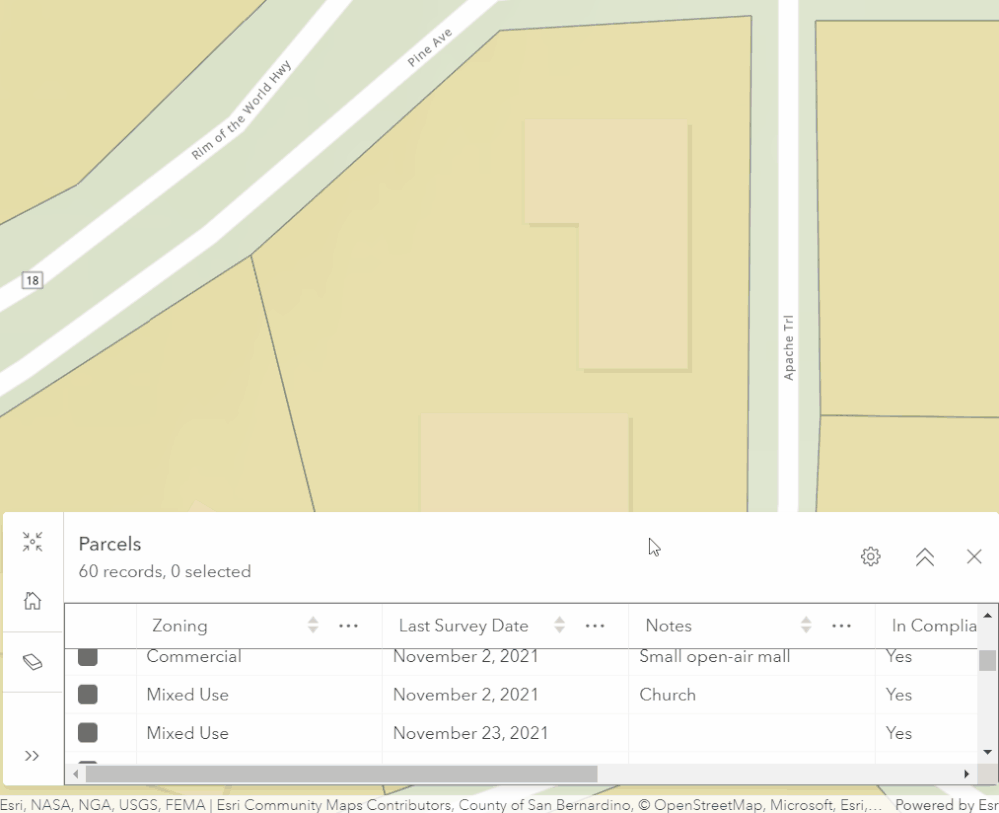Click the '60 records, 0 selected' status text
The image size is (999, 813).
(x=164, y=572)
